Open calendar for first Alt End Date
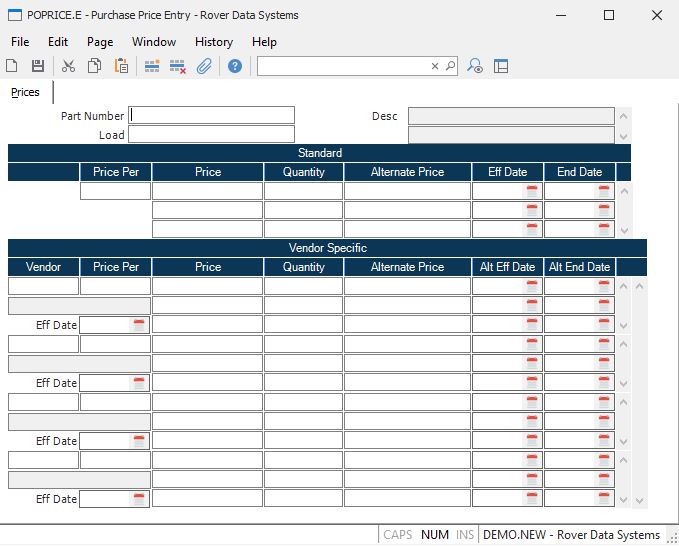This screenshot has width=679, height=546. pyautogui.click(x=604, y=286)
